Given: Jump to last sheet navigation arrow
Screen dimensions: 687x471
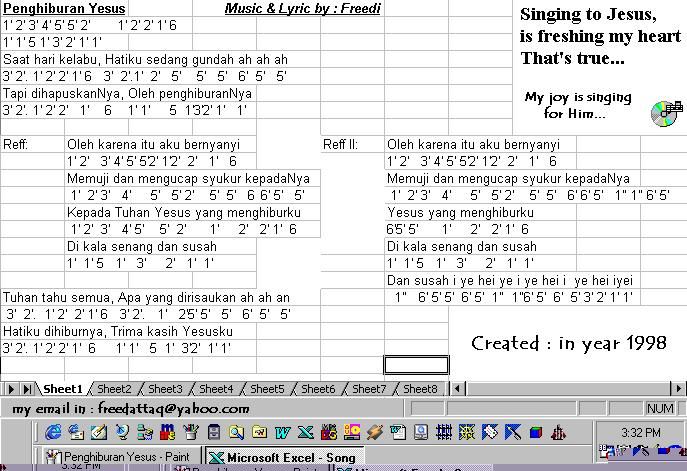Looking at the screenshot, I should 27,389.
